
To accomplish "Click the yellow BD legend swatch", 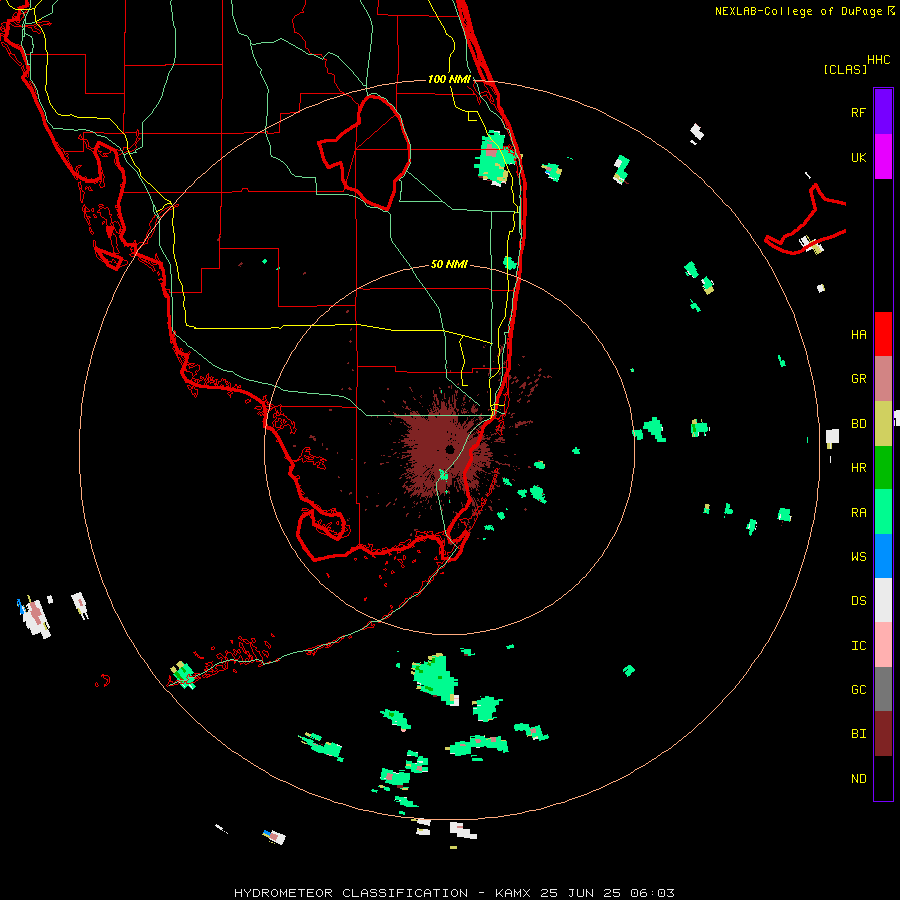I will (883, 424).
